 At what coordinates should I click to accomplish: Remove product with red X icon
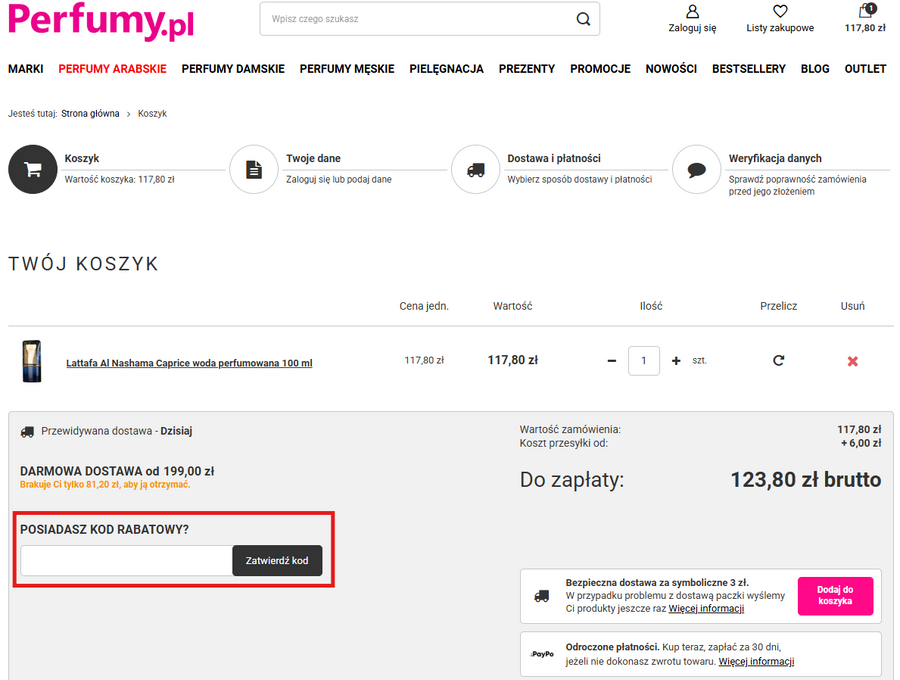click(x=852, y=361)
